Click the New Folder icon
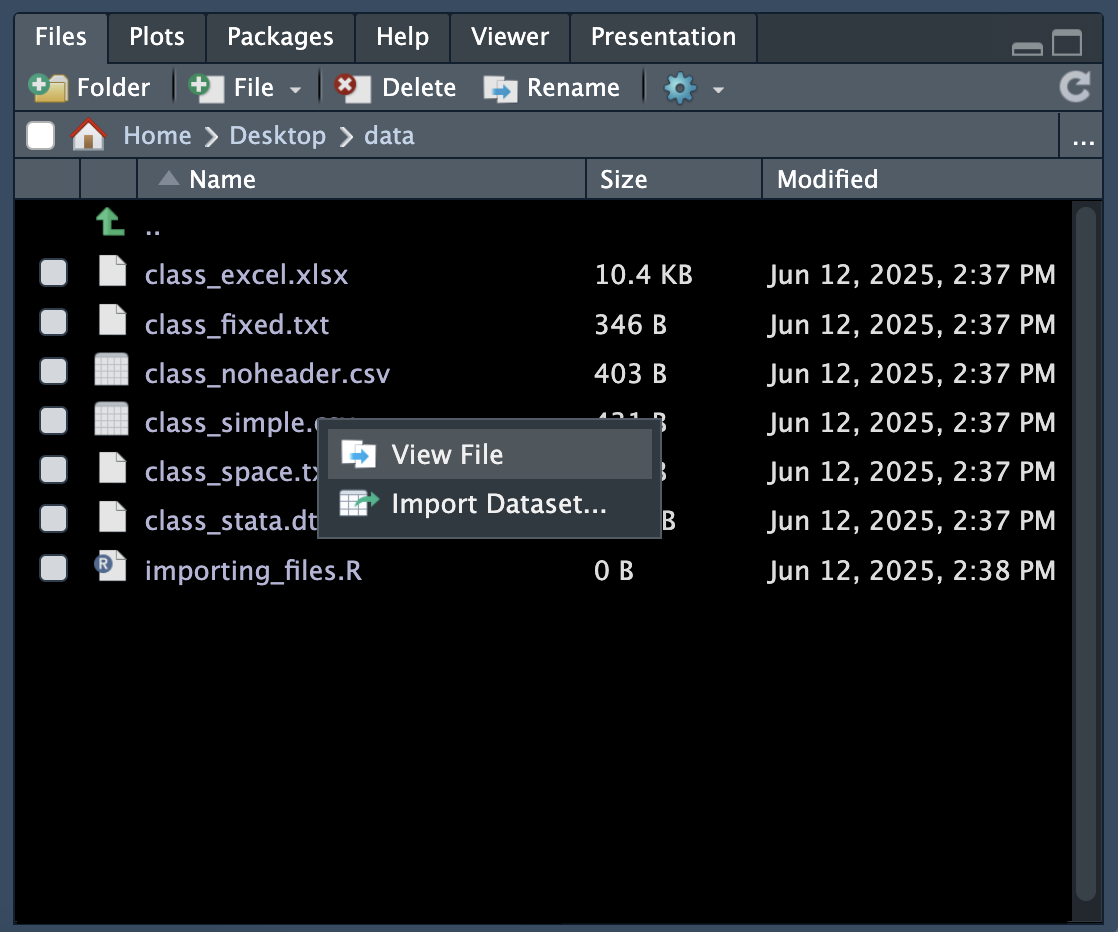 [x=47, y=88]
